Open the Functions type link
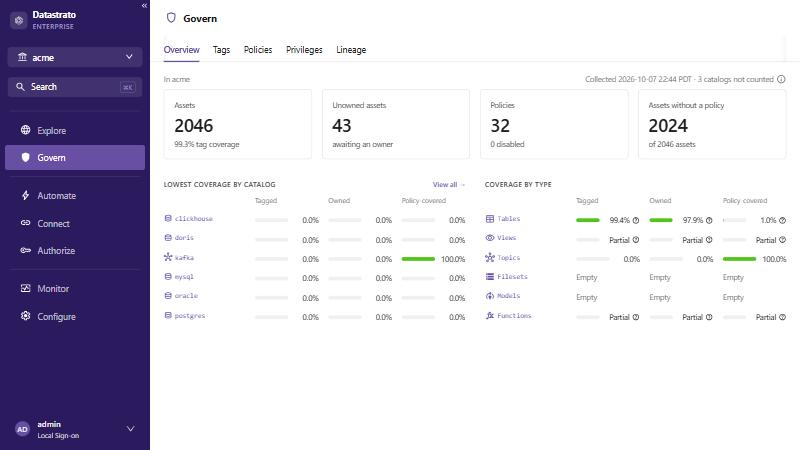 click(514, 315)
